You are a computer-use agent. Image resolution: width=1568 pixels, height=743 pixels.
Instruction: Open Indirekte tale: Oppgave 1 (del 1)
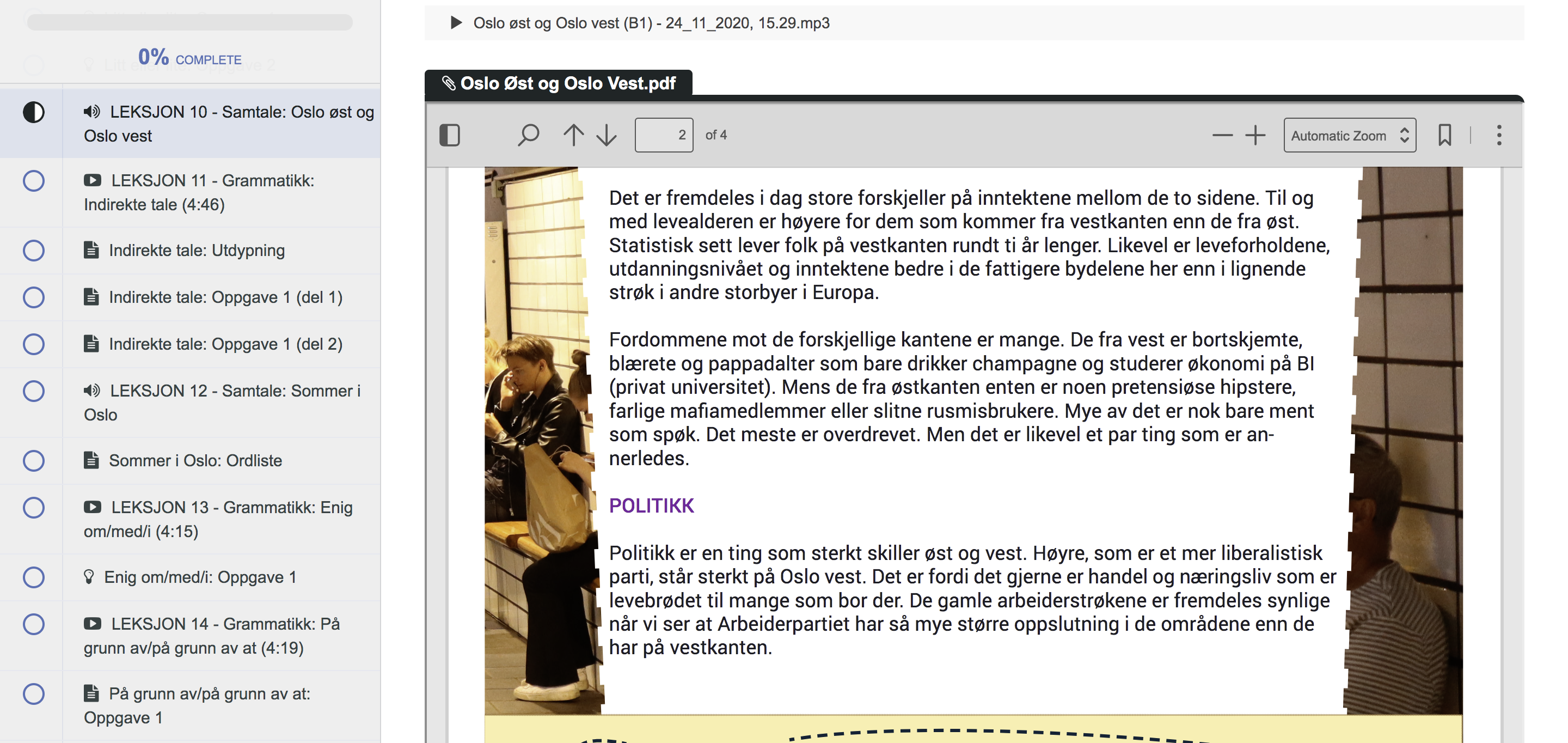tap(226, 297)
